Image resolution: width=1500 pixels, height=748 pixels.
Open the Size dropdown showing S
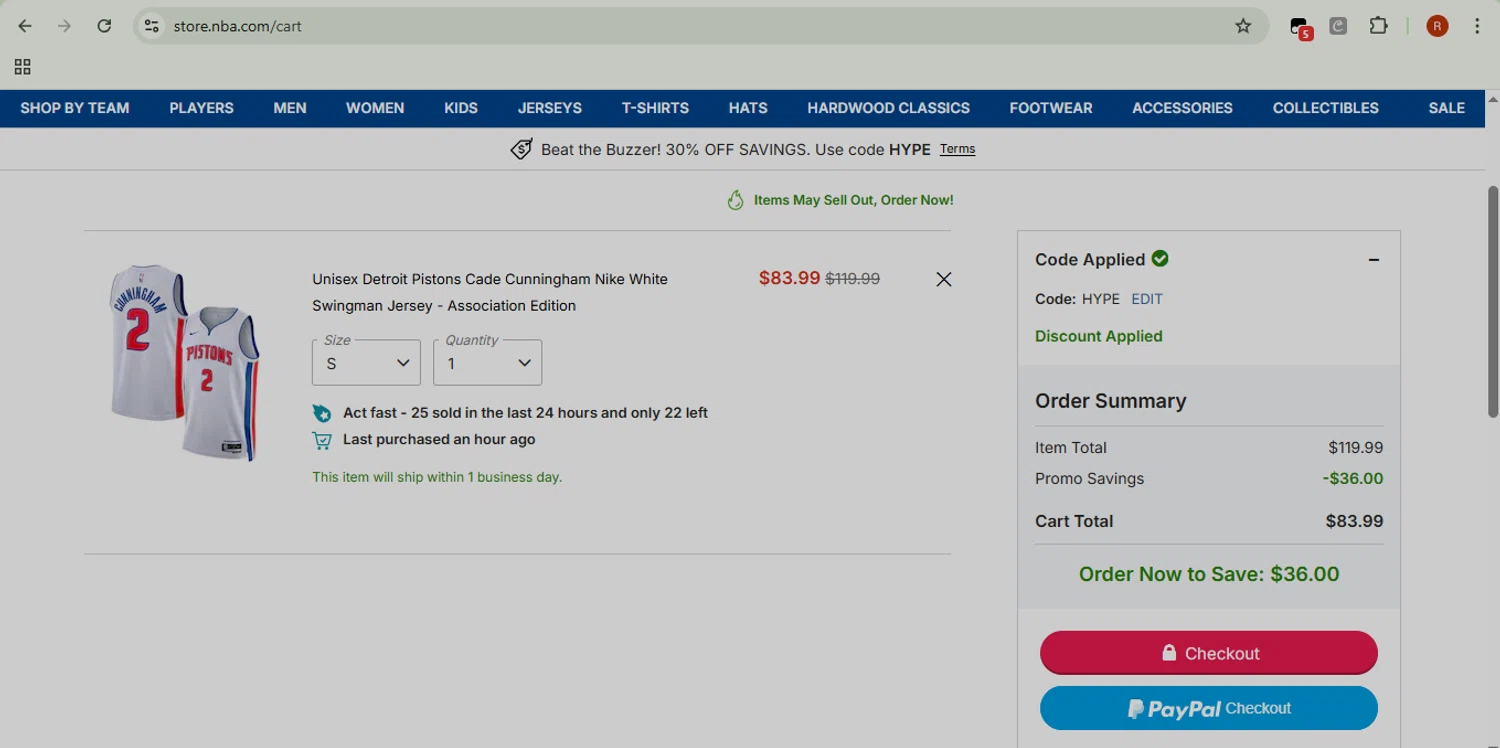pos(366,362)
